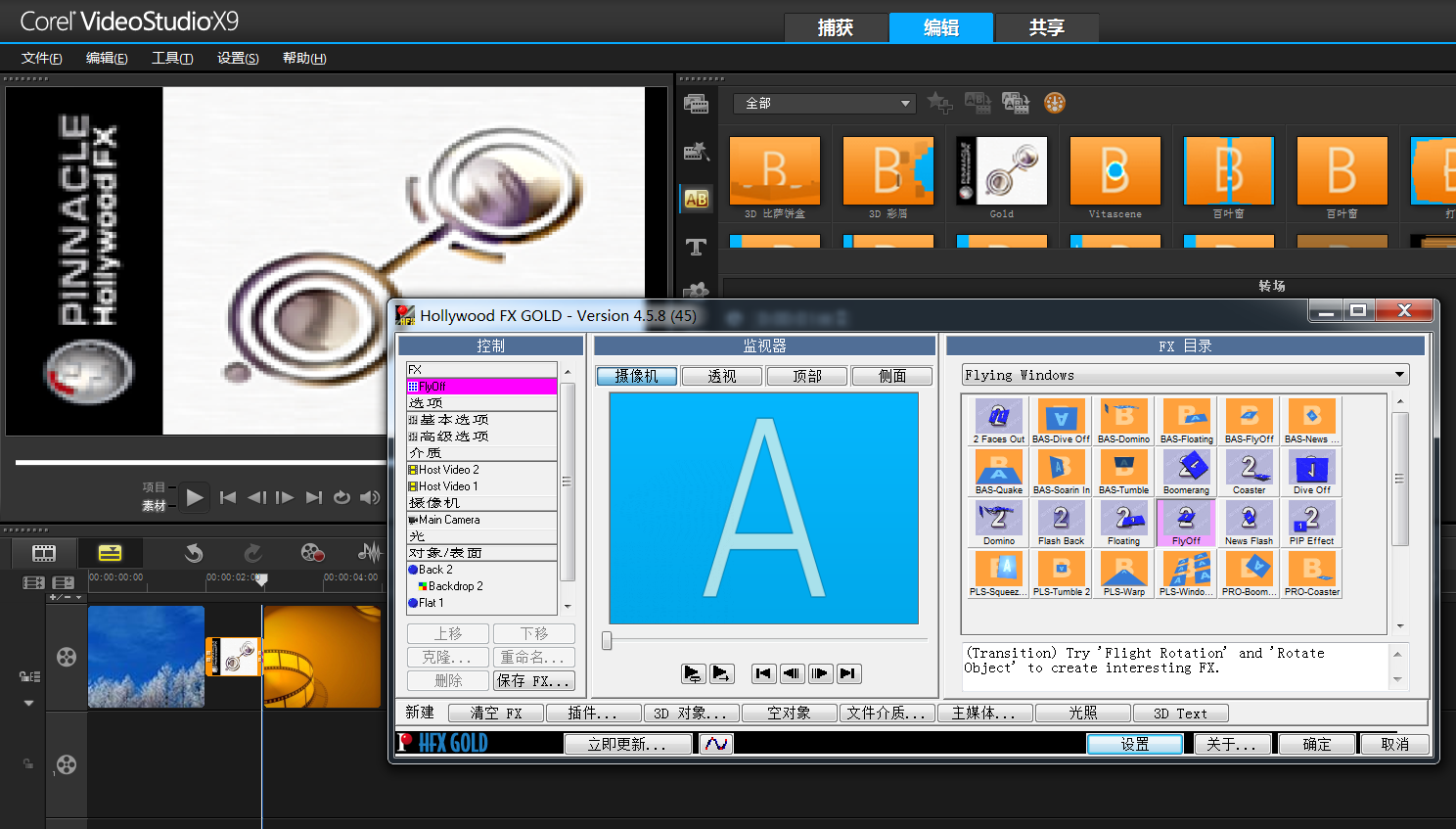Open the media library panel icon

[x=696, y=104]
